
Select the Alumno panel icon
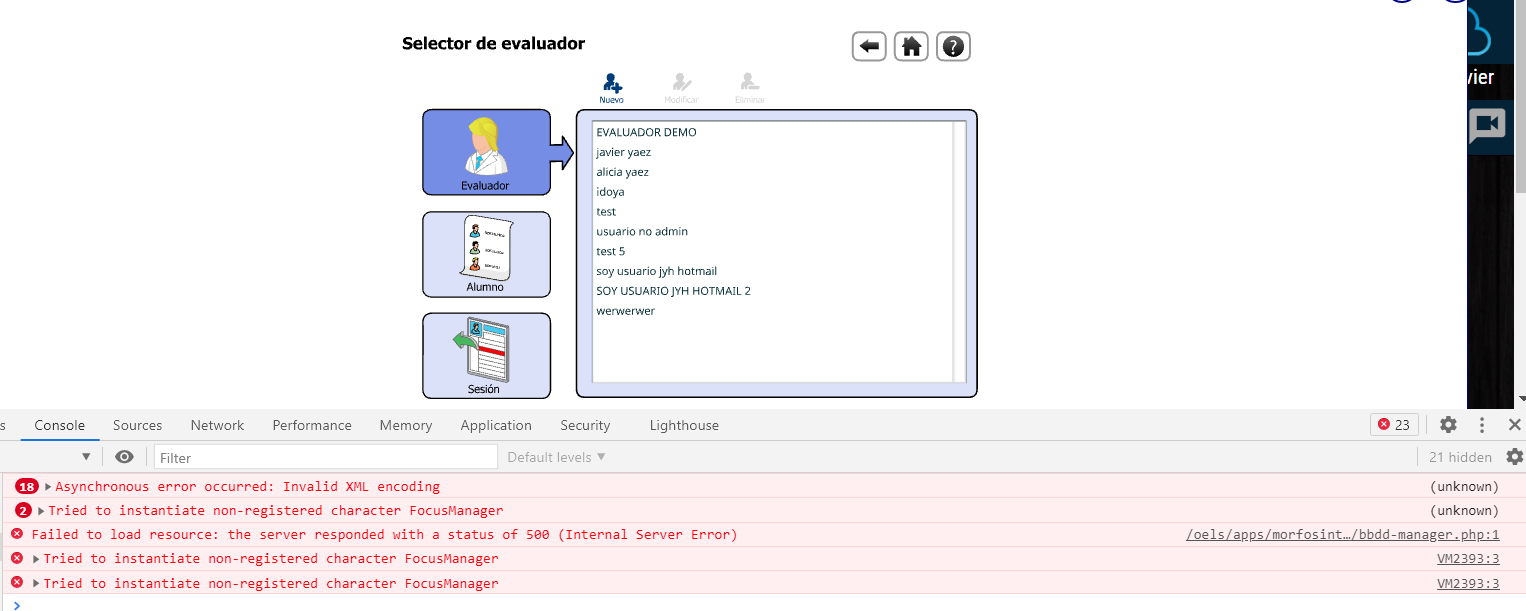tap(486, 254)
